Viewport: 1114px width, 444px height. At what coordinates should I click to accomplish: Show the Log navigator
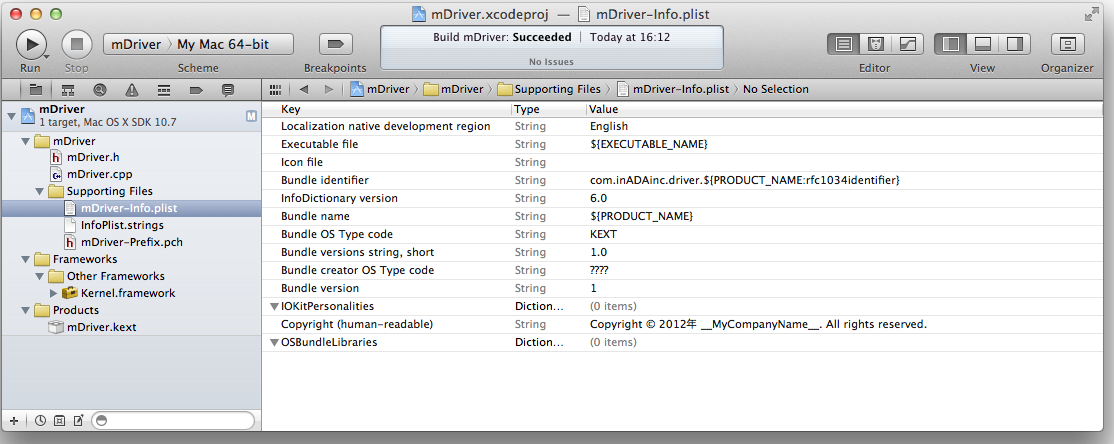click(x=228, y=90)
